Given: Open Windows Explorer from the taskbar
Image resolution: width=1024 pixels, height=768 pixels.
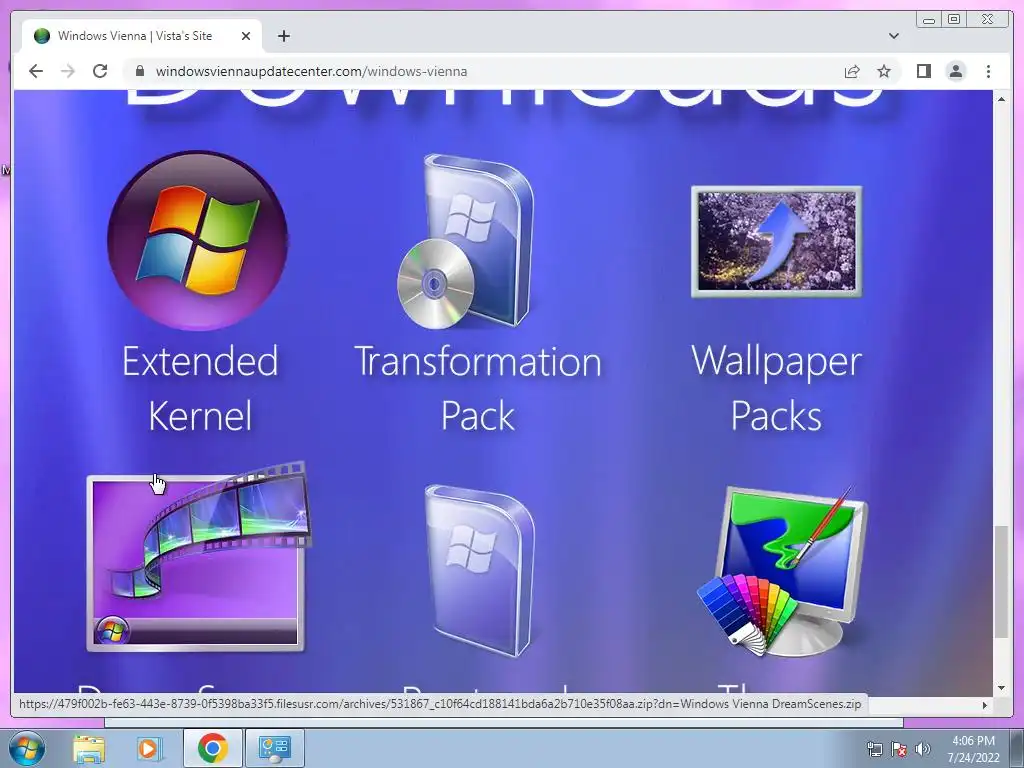Looking at the screenshot, I should click(89, 748).
